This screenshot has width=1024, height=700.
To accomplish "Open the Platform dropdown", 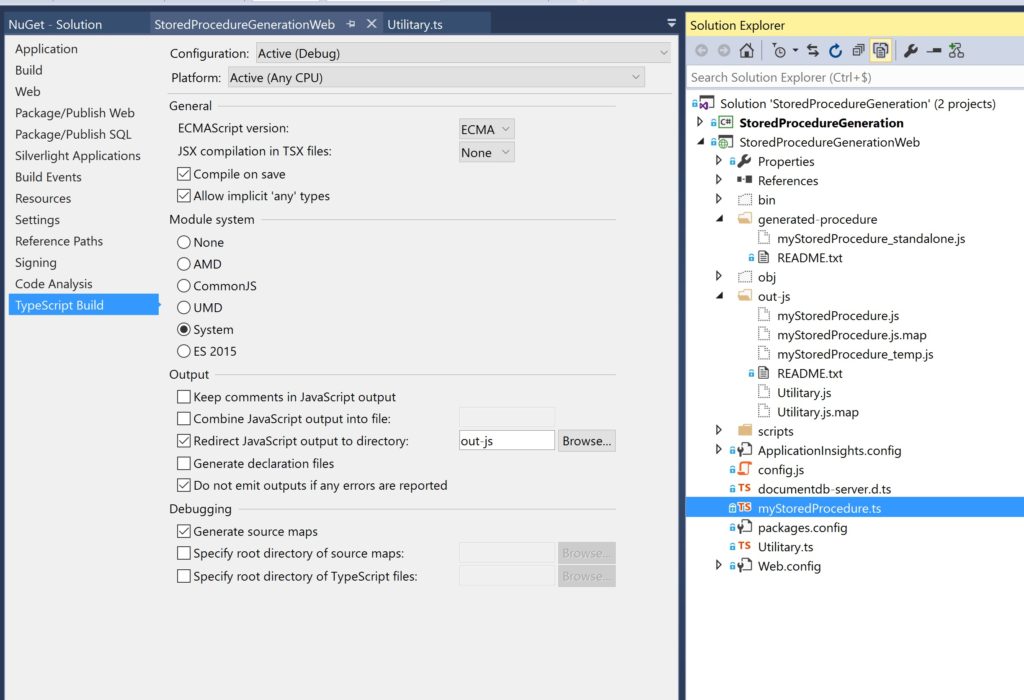I will tap(436, 78).
